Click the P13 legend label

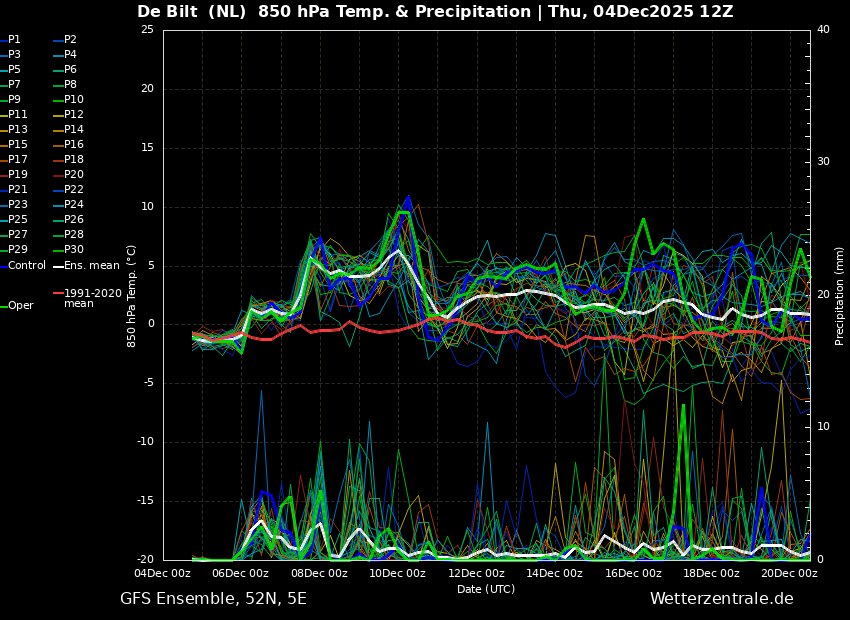(x=14, y=130)
